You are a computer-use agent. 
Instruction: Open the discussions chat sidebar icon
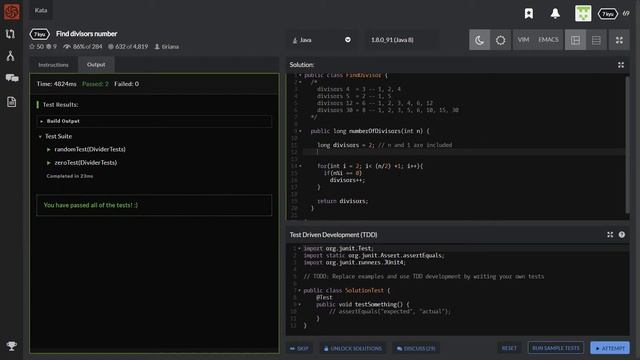(11, 78)
